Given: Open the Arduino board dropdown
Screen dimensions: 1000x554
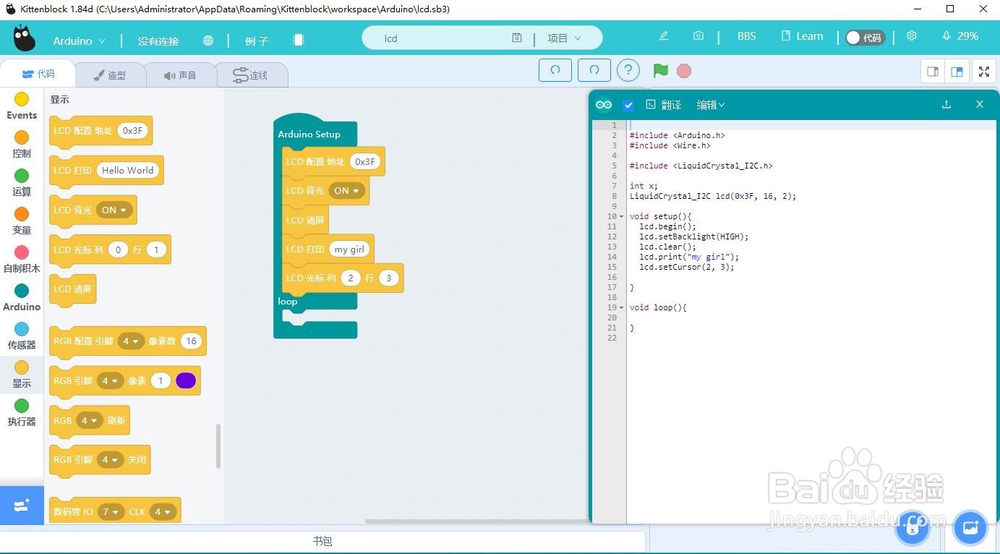Looking at the screenshot, I should [x=79, y=41].
